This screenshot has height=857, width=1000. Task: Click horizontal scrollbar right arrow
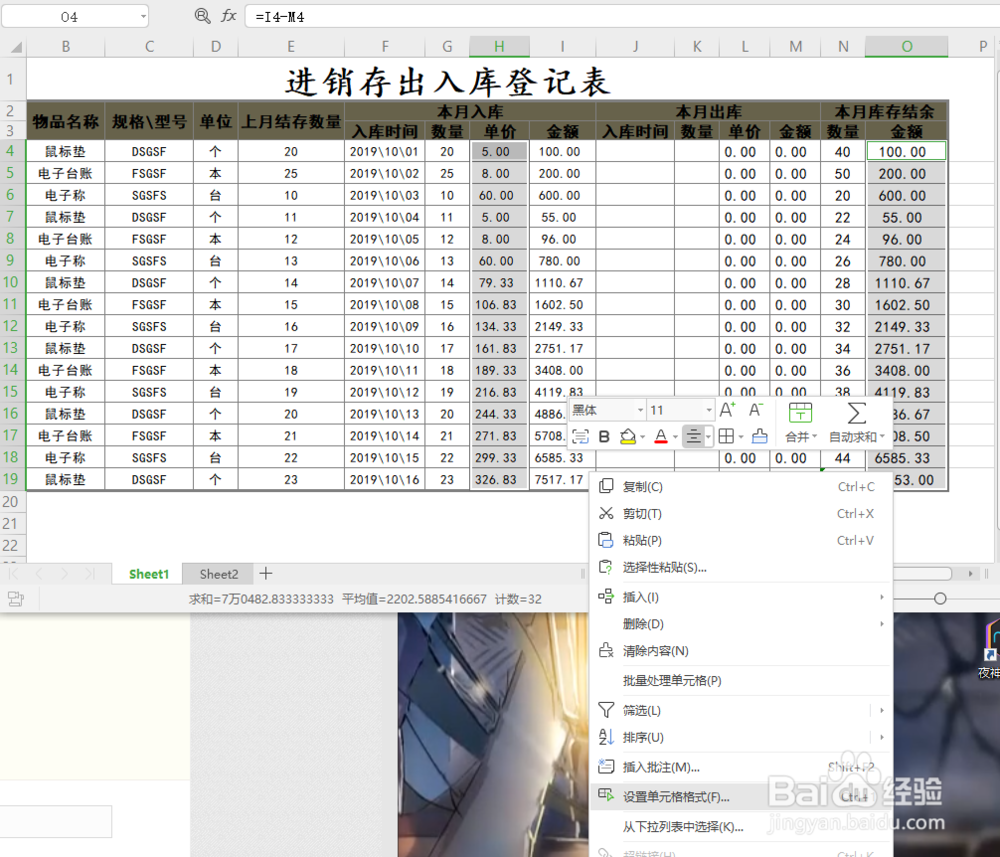(970, 574)
